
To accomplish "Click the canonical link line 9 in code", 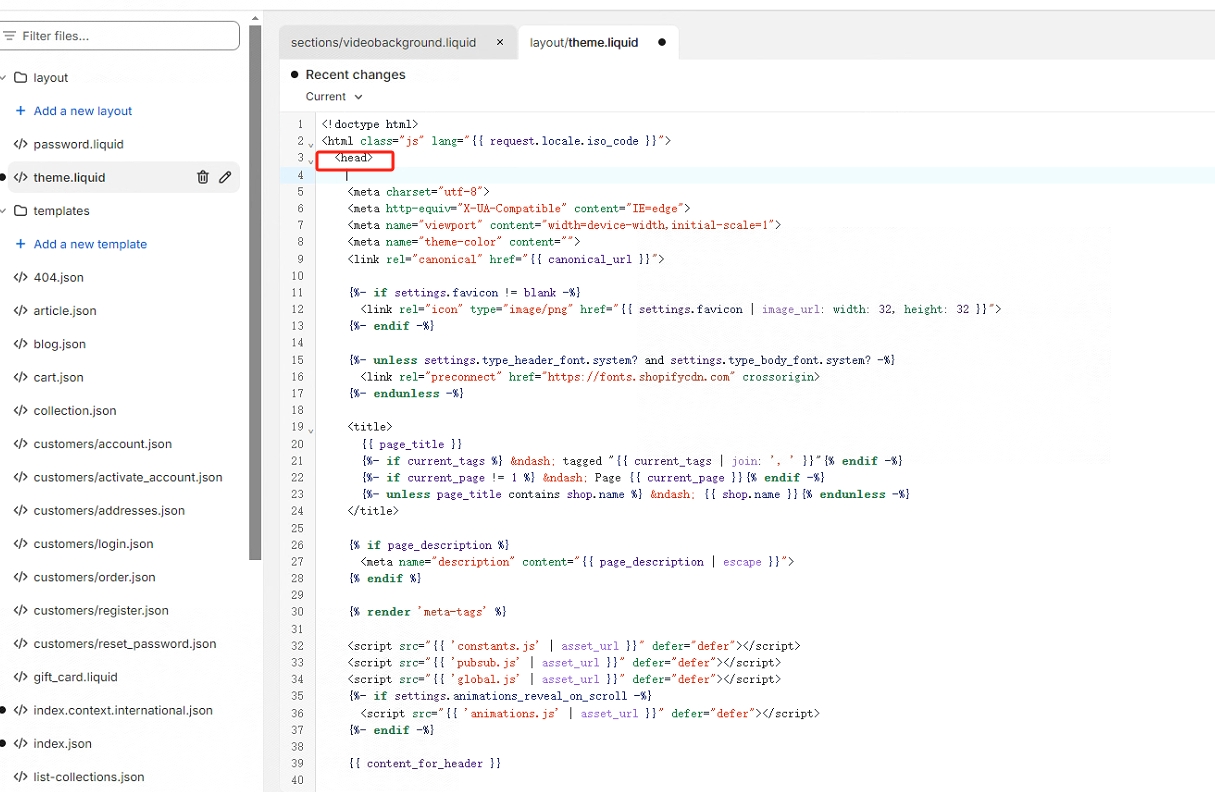I will coord(506,259).
